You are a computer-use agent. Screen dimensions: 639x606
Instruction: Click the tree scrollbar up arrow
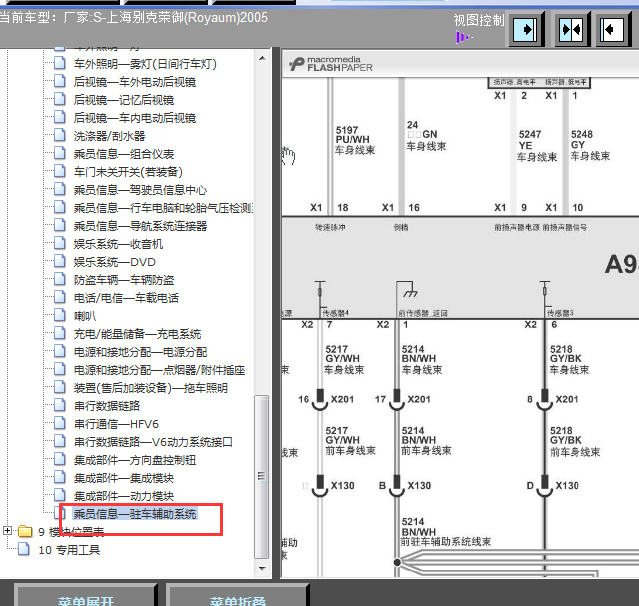coord(262,59)
